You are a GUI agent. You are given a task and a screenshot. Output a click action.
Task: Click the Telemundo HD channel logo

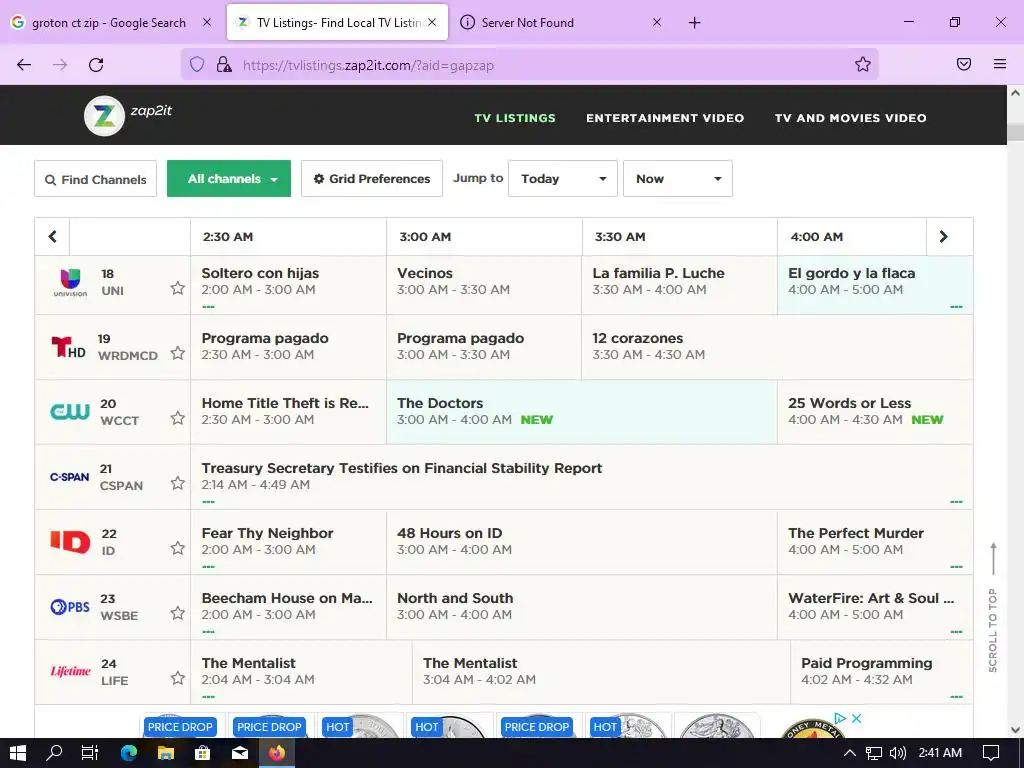(68, 347)
